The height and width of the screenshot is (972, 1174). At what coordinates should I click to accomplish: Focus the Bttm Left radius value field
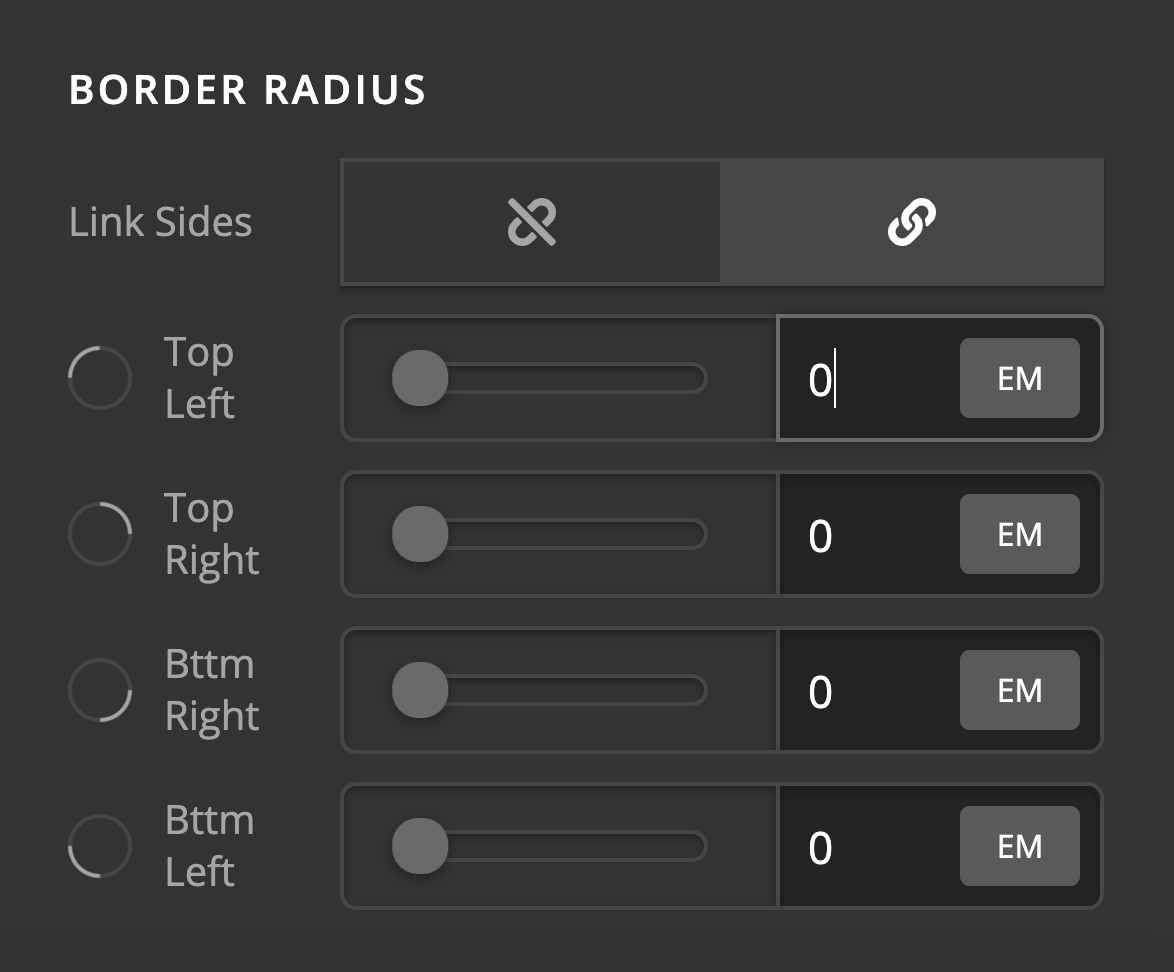tap(869, 846)
